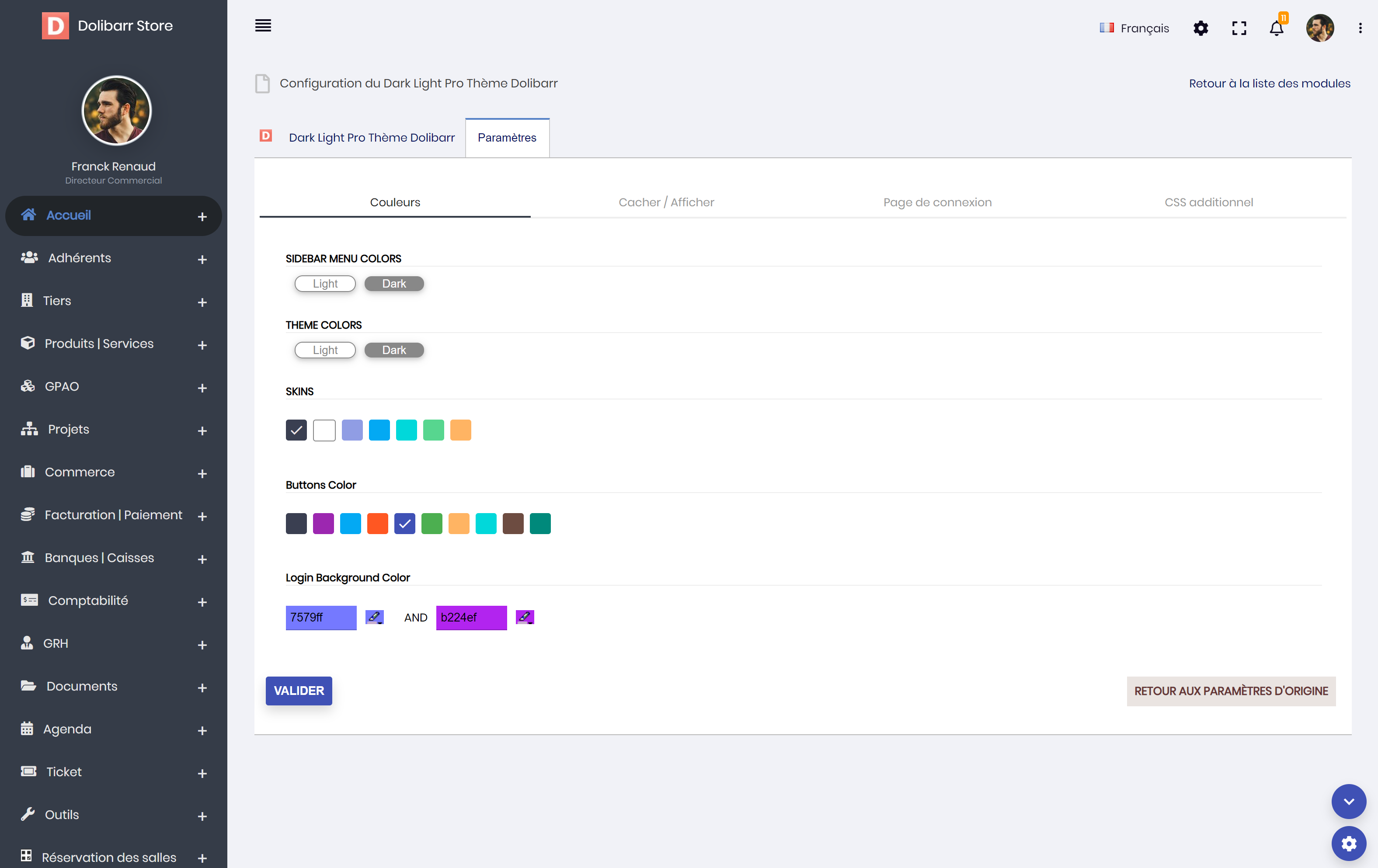Open notifications bell icon
Screen dimensions: 1378x868
[x=1276, y=28]
